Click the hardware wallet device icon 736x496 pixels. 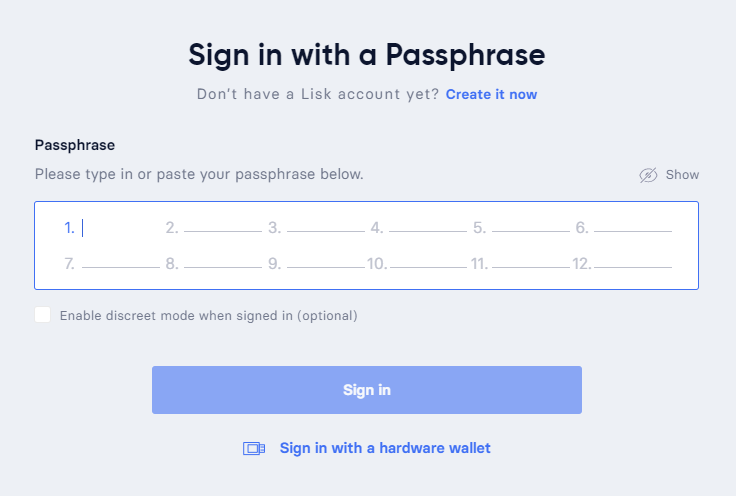pos(254,449)
